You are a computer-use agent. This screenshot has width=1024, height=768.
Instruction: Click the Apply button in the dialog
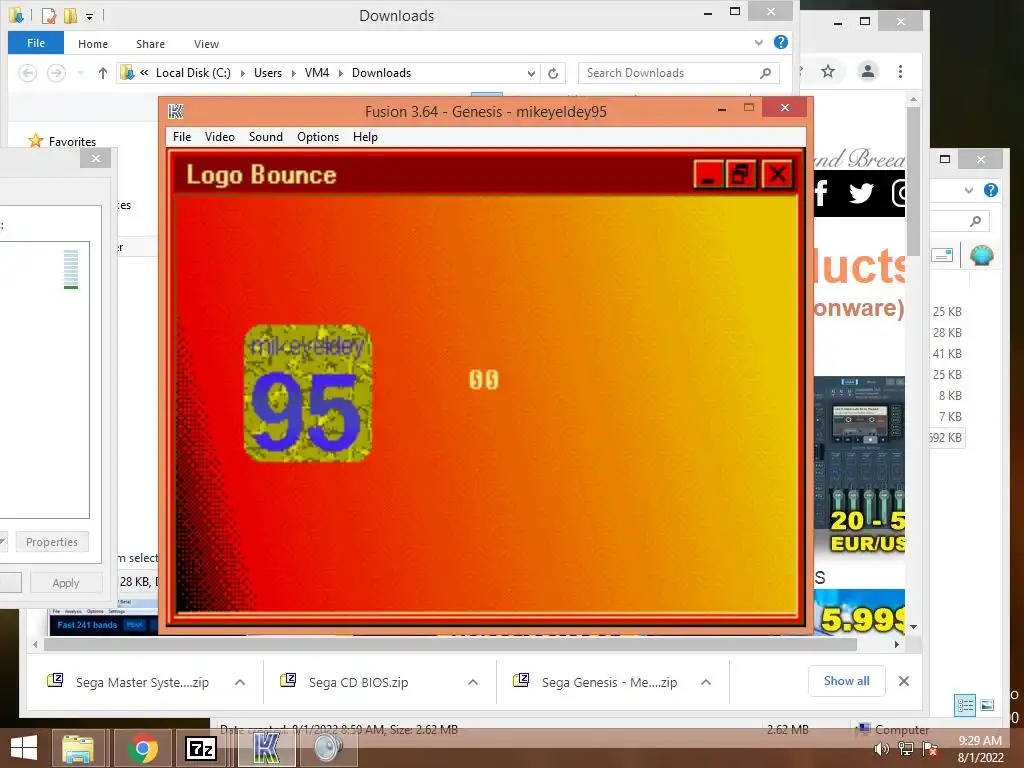coord(65,583)
